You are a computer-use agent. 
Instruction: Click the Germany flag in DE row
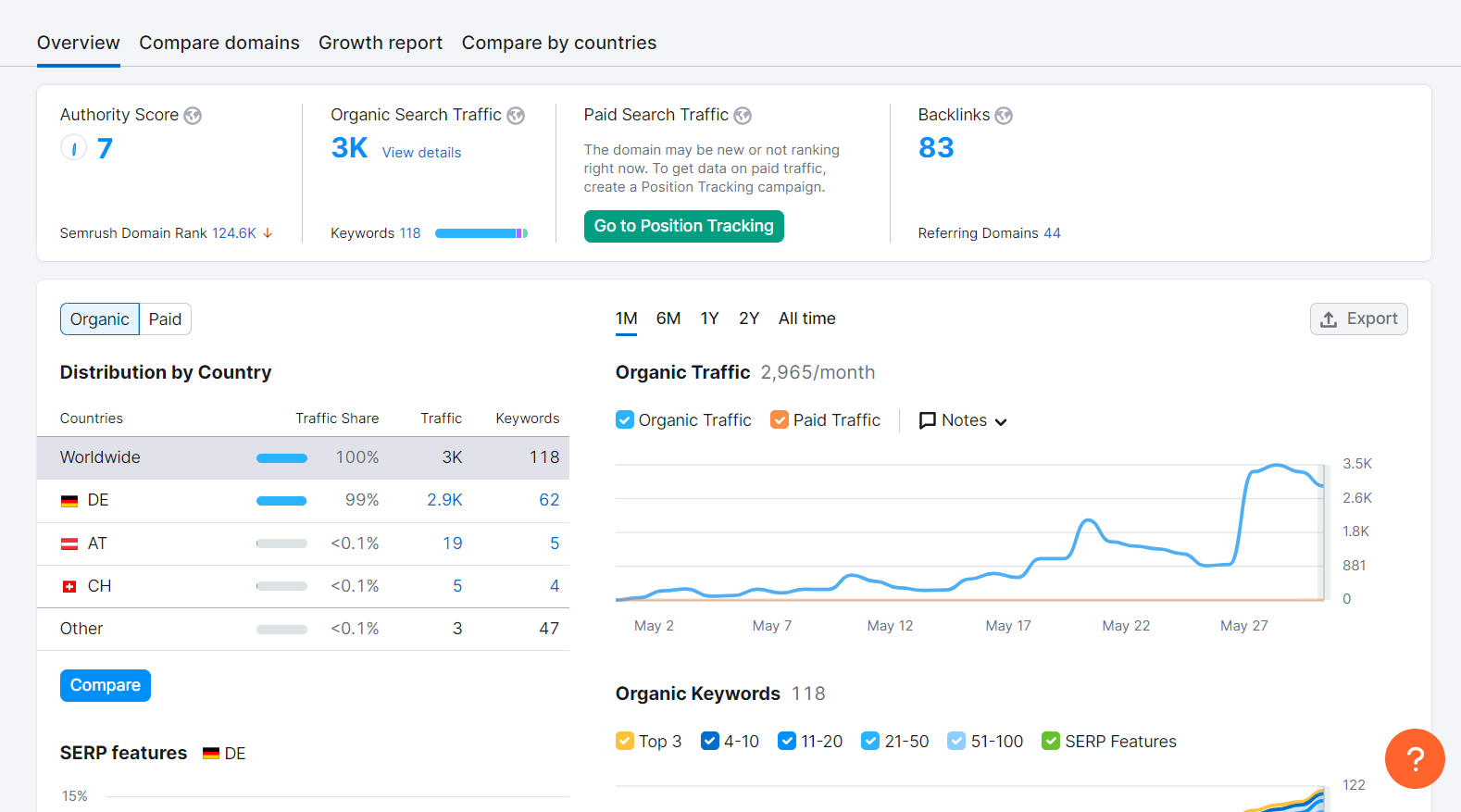pos(69,501)
